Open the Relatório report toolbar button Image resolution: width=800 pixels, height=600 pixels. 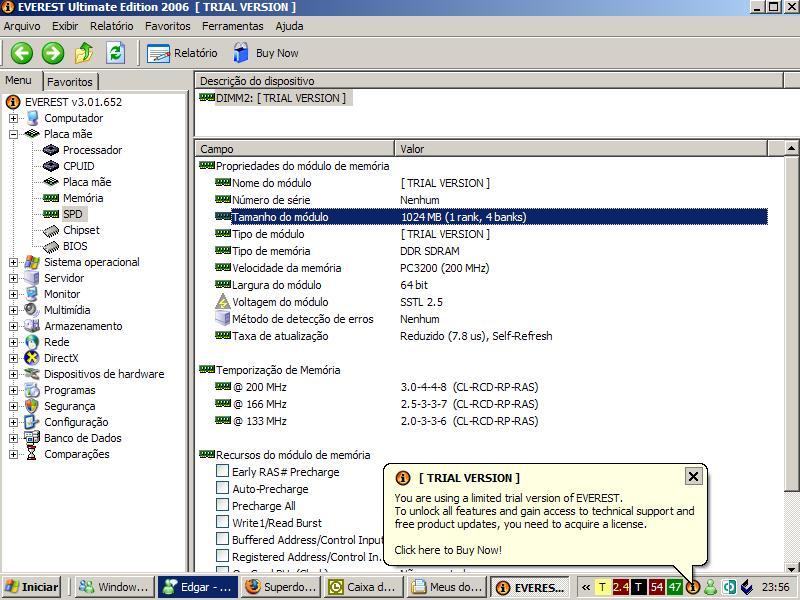coord(182,53)
